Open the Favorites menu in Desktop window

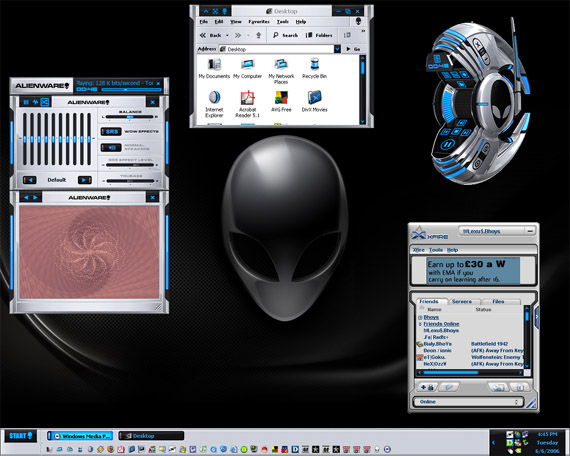pyautogui.click(x=259, y=21)
